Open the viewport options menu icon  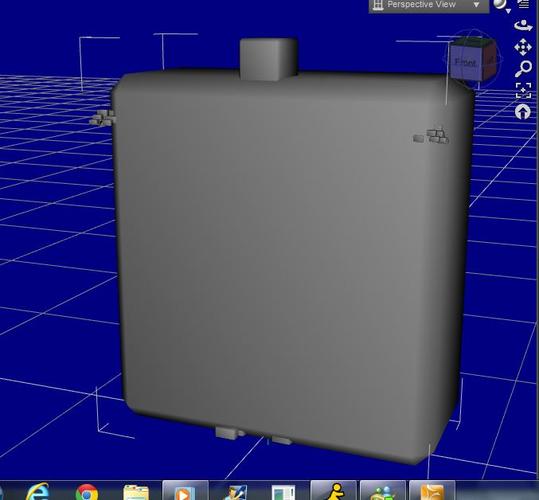coord(523,3)
